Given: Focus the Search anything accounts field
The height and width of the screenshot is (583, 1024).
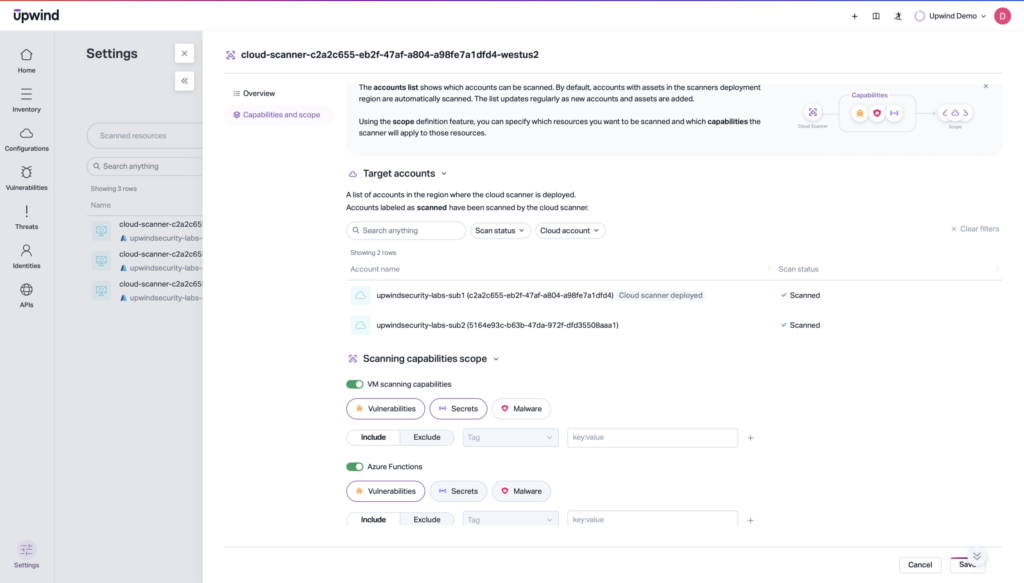Looking at the screenshot, I should 410,231.
